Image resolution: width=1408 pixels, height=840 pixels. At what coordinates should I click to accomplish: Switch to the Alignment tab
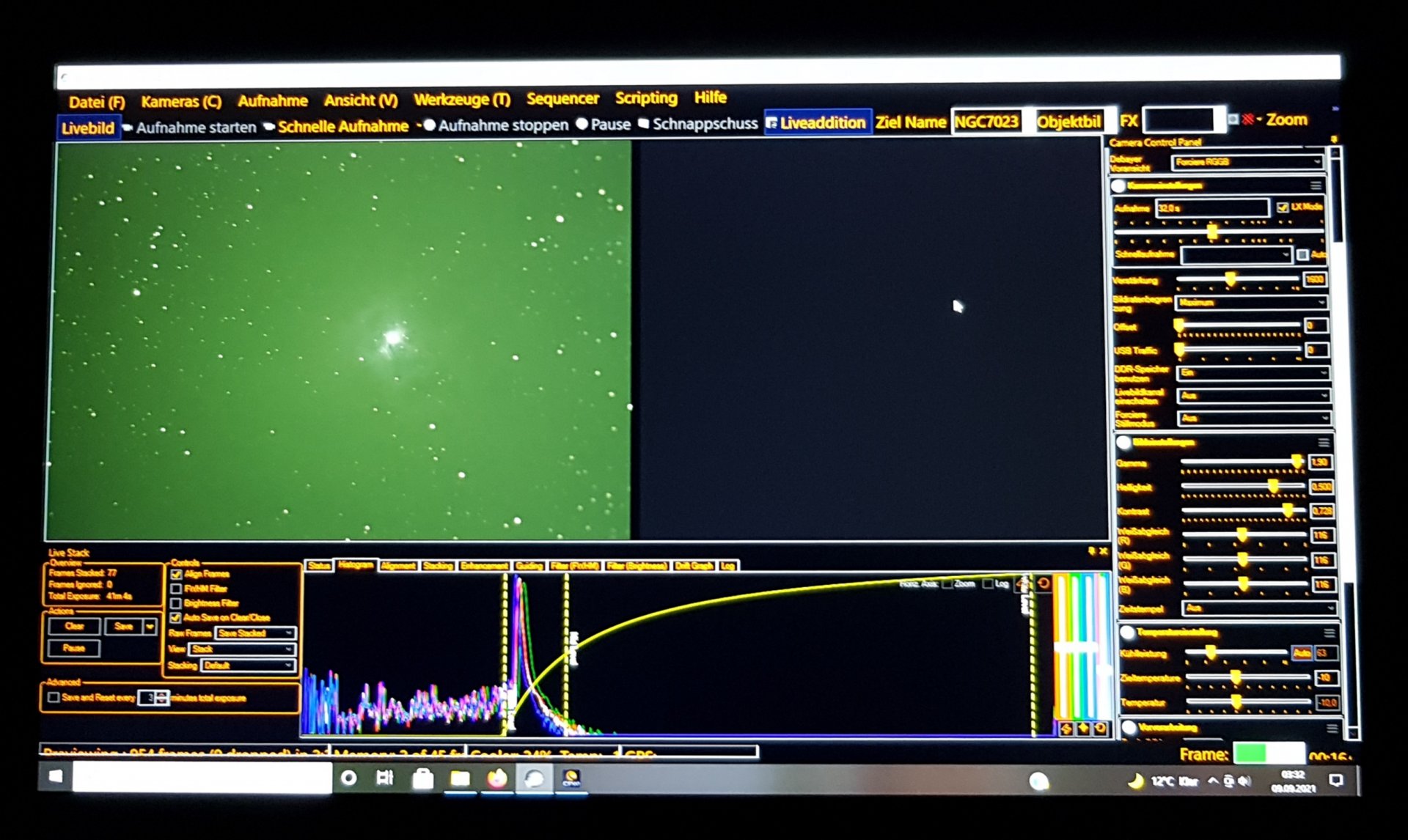[398, 566]
